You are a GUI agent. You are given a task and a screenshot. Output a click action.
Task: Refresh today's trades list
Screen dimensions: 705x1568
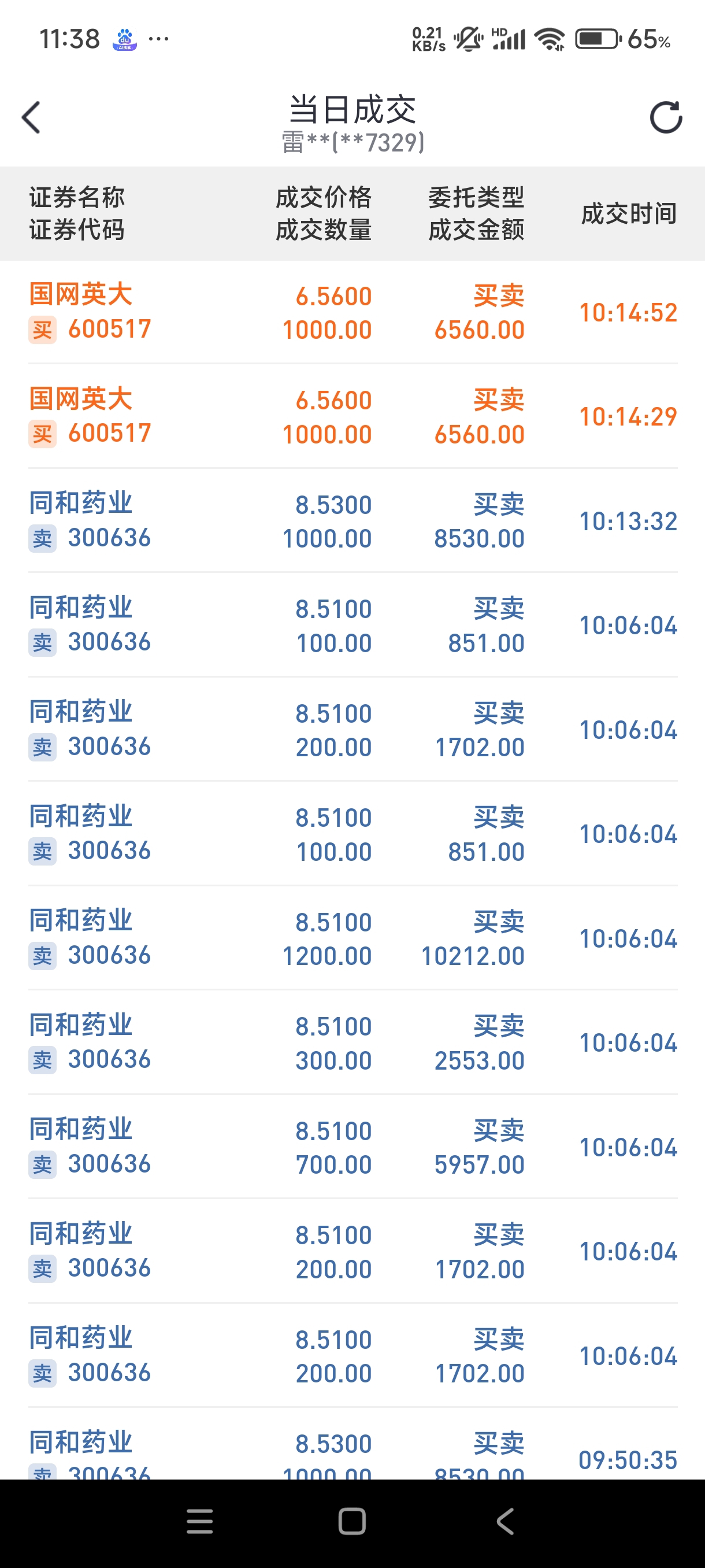pyautogui.click(x=666, y=117)
